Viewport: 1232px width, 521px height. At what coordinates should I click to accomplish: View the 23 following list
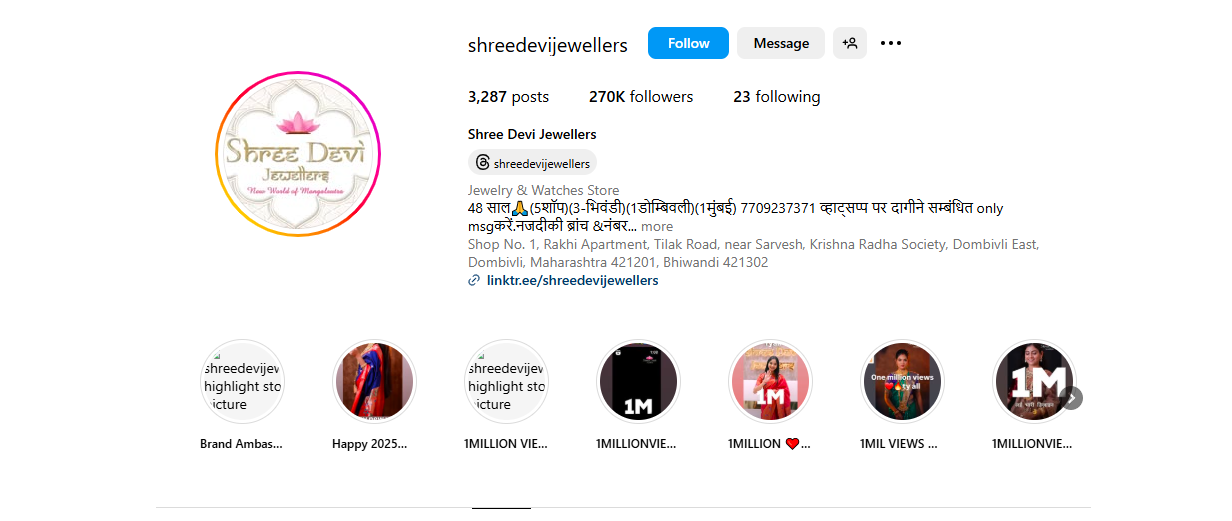coord(776,97)
